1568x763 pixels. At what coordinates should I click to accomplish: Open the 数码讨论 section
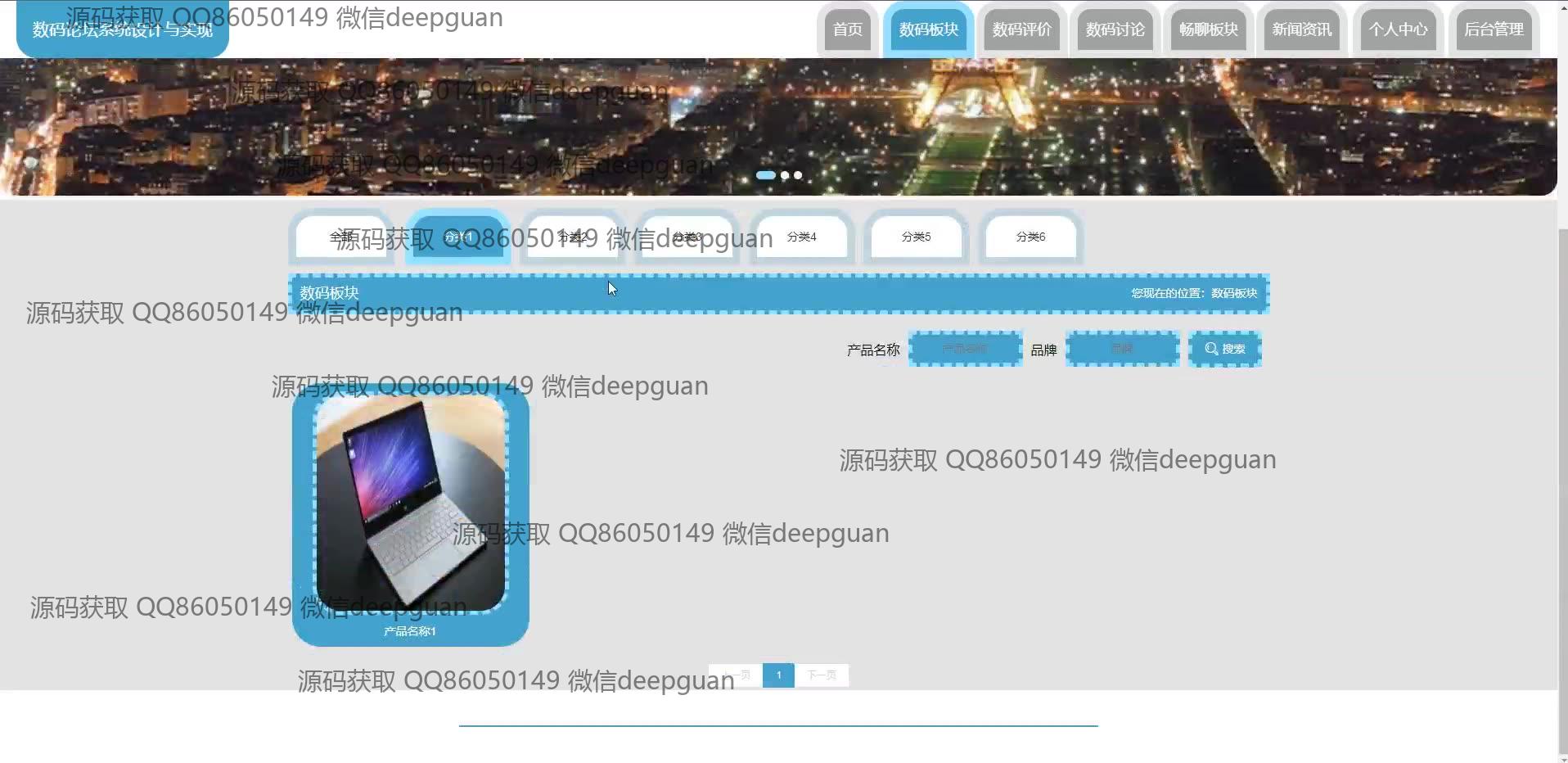coord(1115,30)
